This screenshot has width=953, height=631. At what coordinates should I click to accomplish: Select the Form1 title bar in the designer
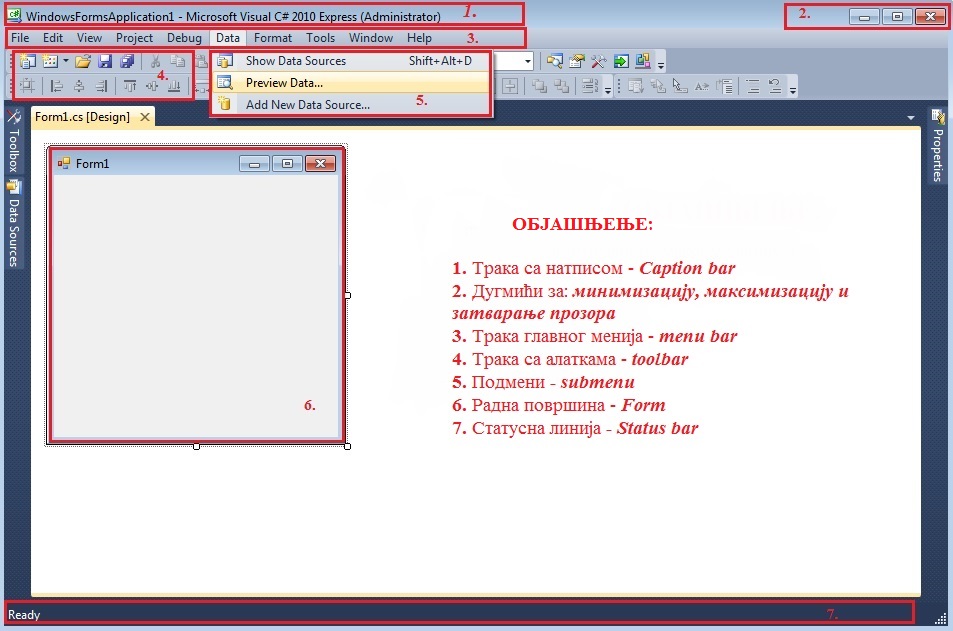click(150, 164)
